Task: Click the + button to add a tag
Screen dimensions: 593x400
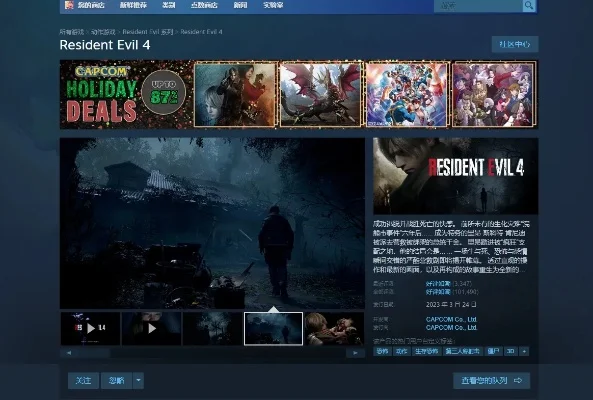Action: (x=524, y=351)
